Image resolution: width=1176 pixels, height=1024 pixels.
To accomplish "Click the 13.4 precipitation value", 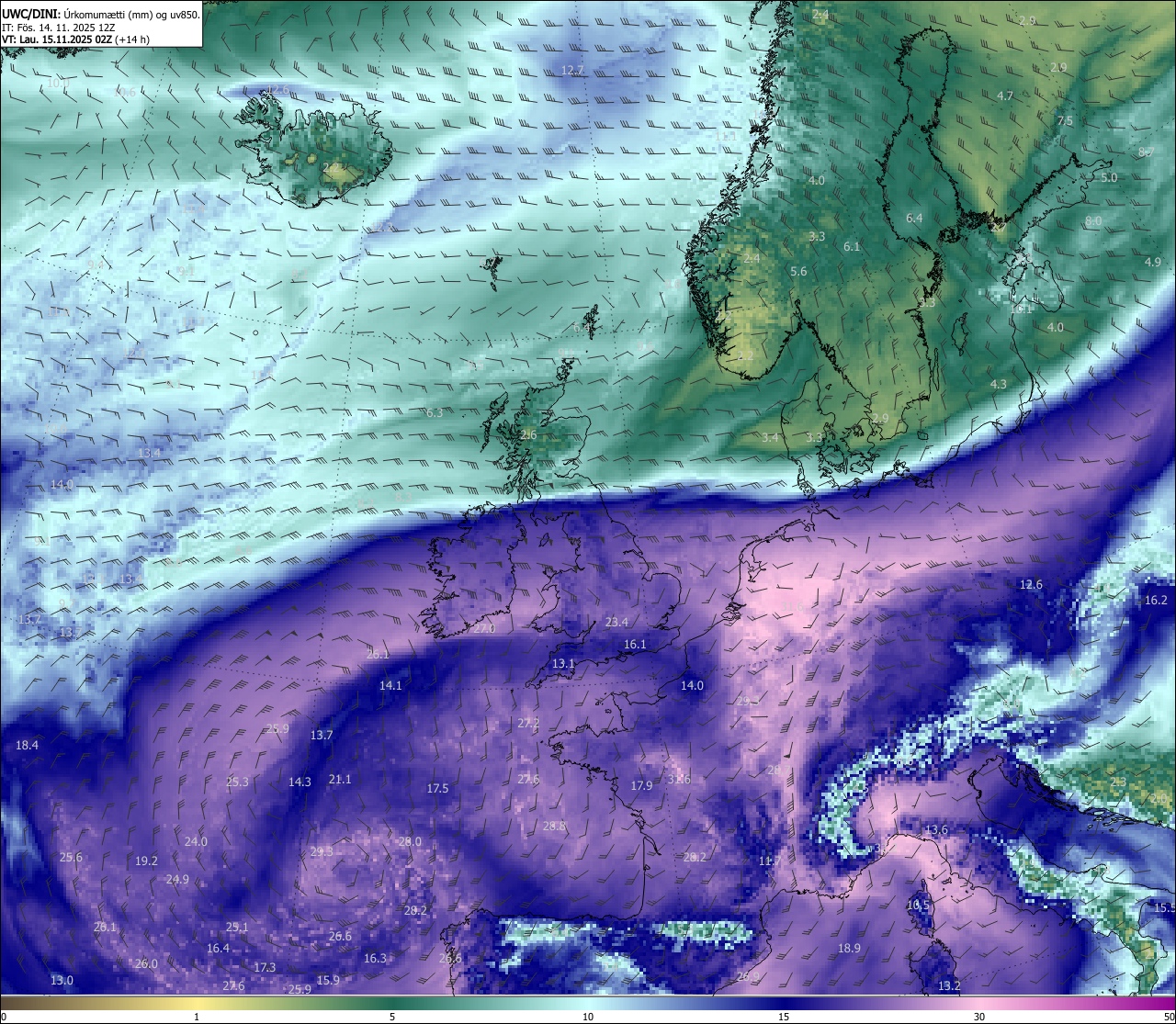I will pyautogui.click(x=149, y=453).
